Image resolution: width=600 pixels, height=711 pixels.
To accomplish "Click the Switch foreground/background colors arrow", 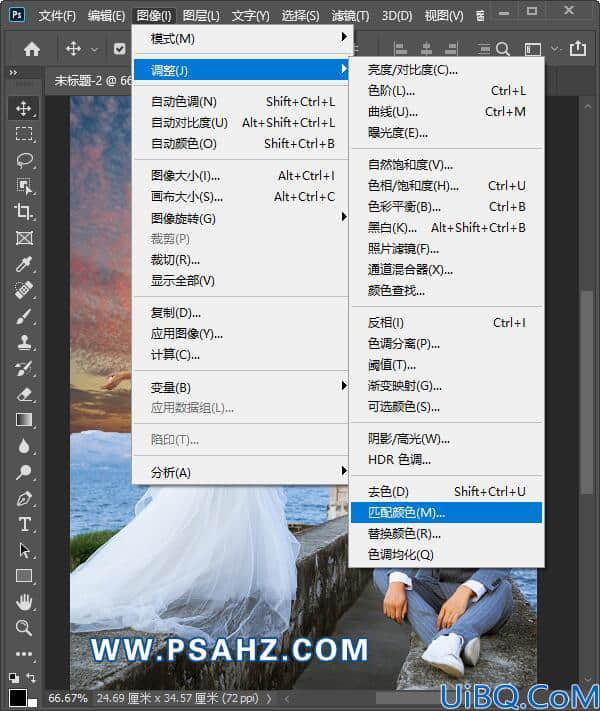I will tap(31, 678).
